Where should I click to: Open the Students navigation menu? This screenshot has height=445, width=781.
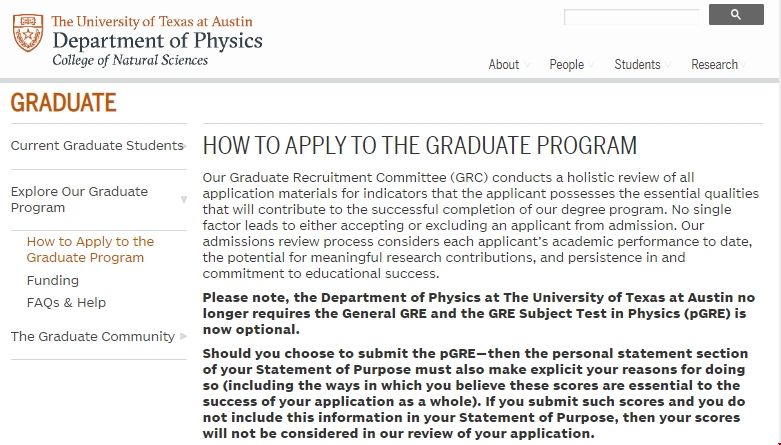pos(637,64)
